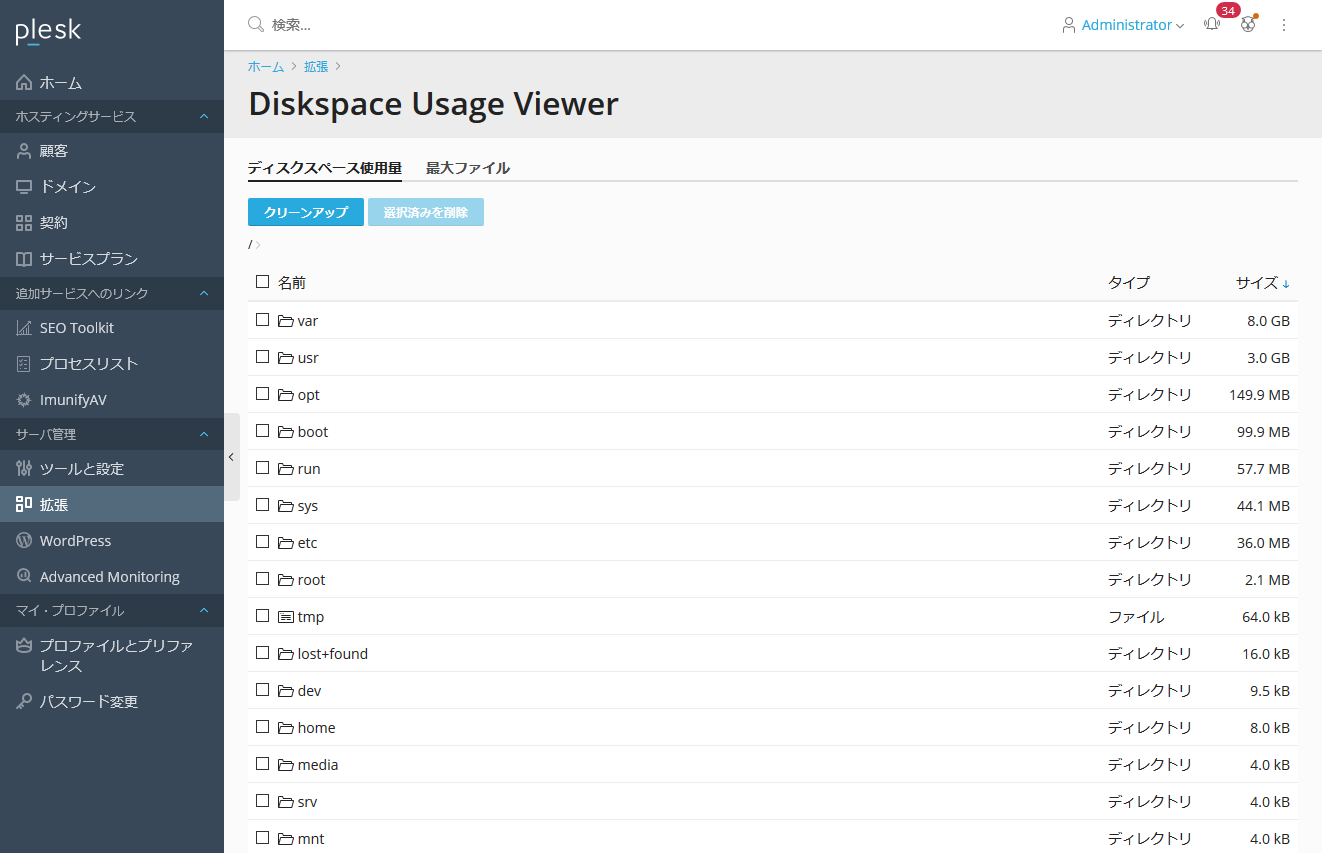The height and width of the screenshot is (853, 1322).
Task: Open the Administrator account dropdown
Action: pos(1123,25)
